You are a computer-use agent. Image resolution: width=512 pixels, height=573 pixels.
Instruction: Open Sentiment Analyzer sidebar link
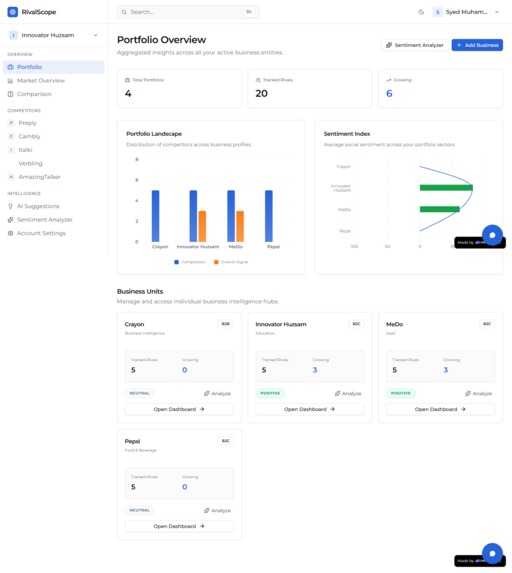(54, 220)
